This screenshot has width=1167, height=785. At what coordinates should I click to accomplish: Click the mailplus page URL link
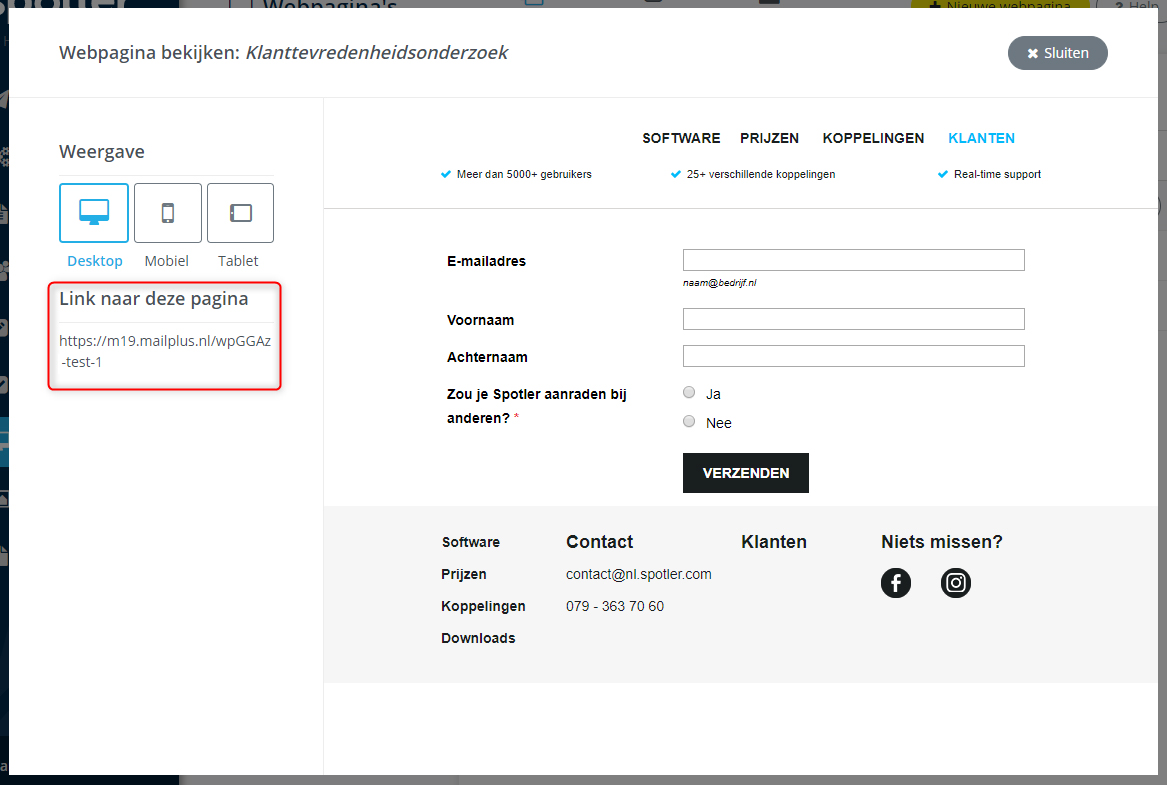[x=164, y=351]
